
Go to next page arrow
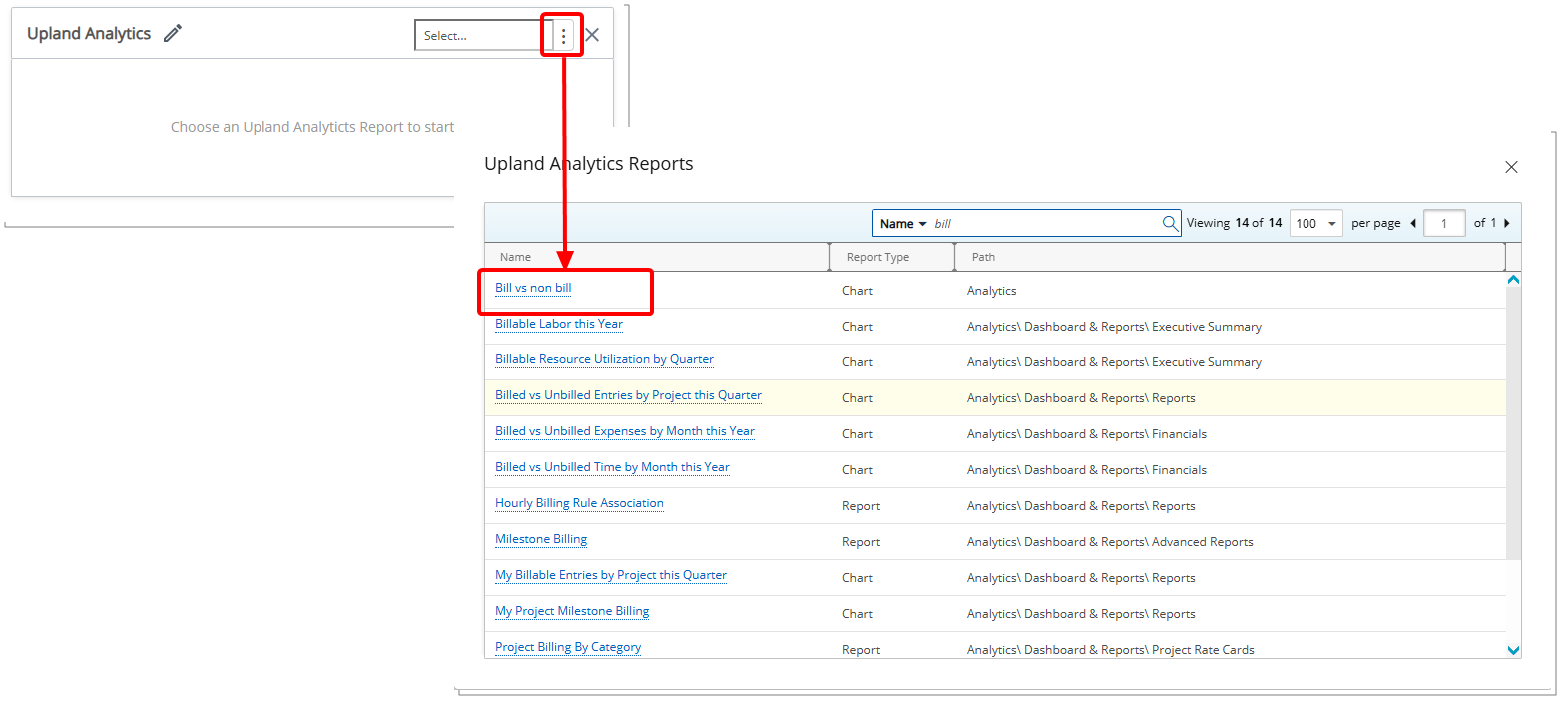(x=1506, y=223)
